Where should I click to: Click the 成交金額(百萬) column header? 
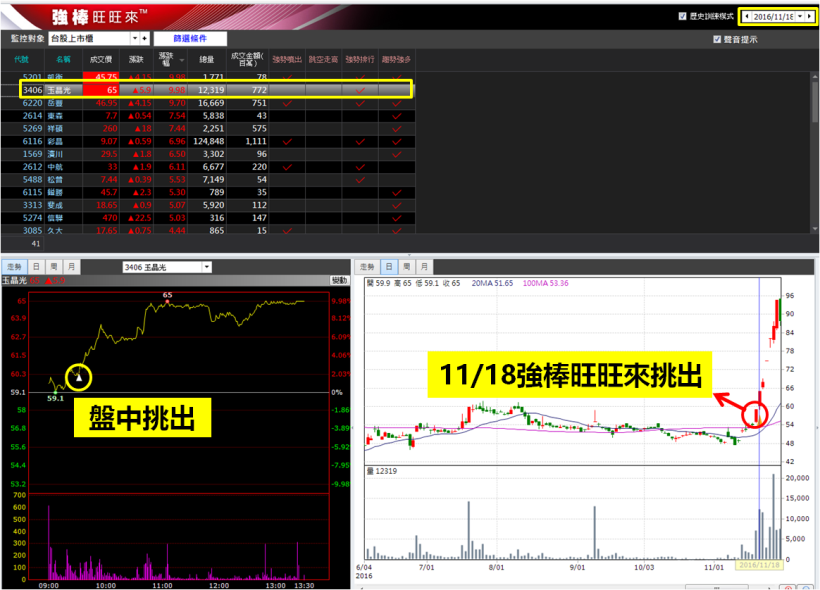(x=247, y=60)
